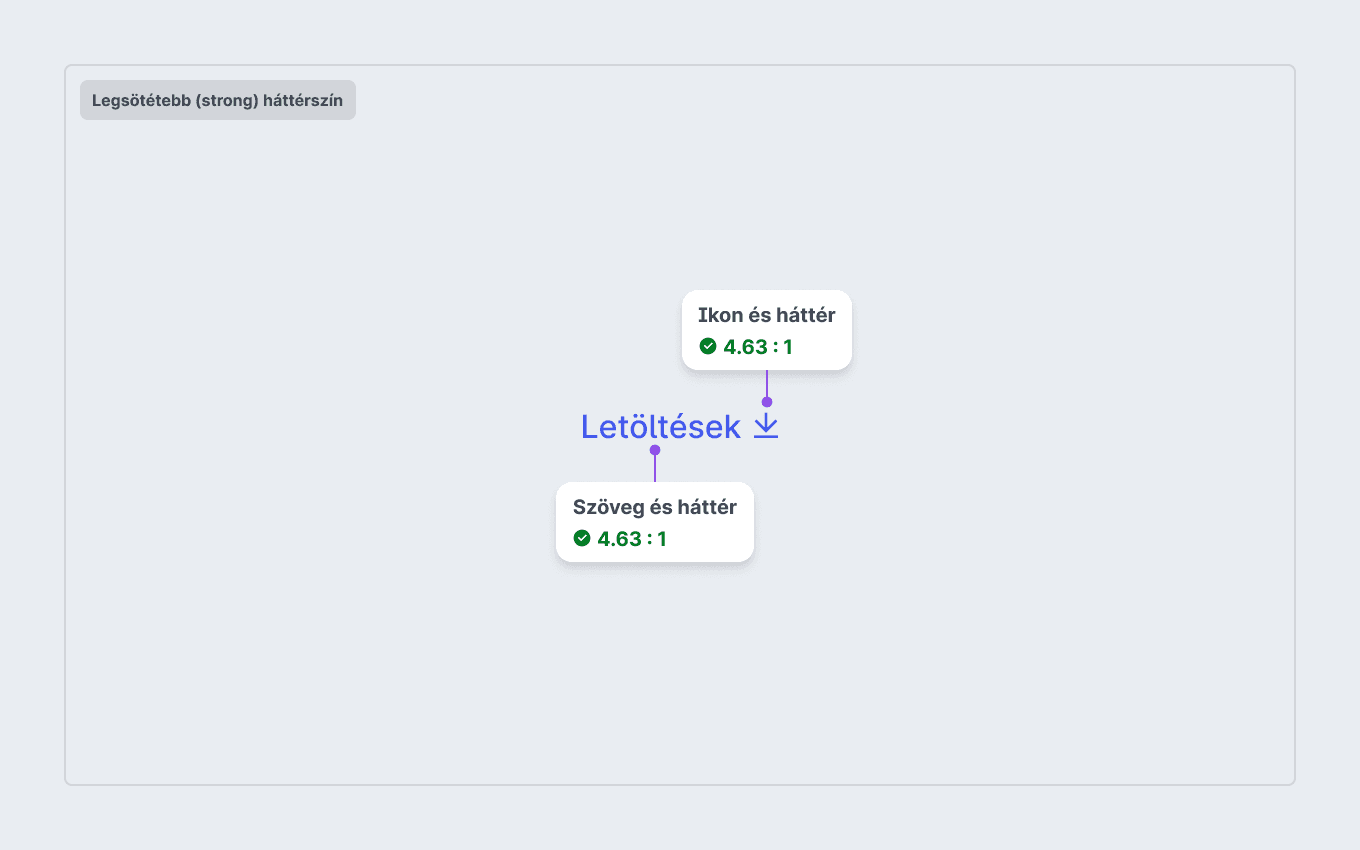Open the Letöltések link text
The width and height of the screenshot is (1360, 850).
coord(661,427)
